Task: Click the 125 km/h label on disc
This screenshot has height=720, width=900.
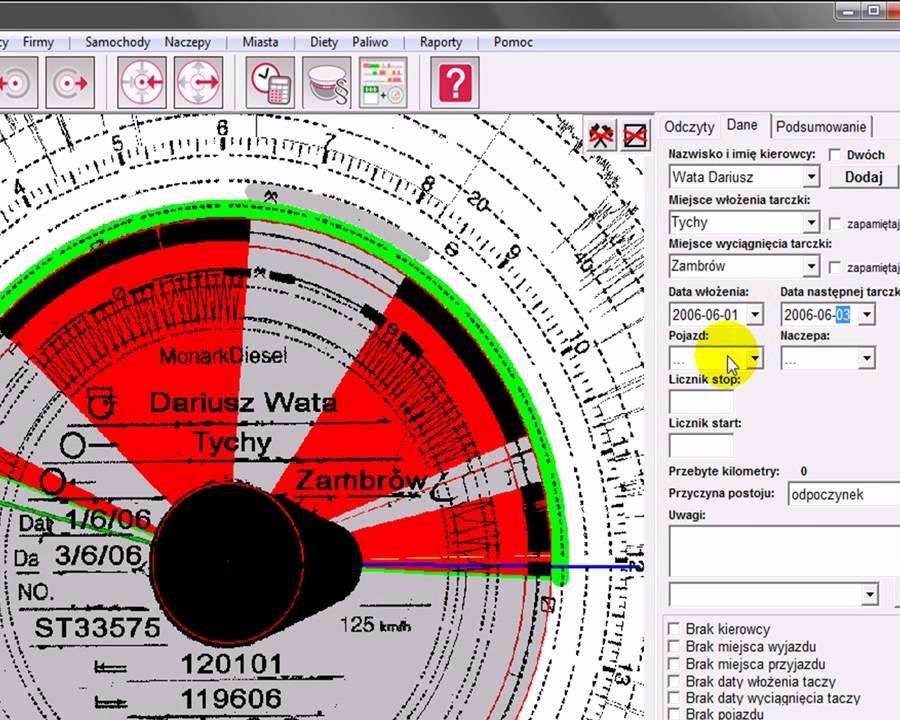Action: (375, 625)
